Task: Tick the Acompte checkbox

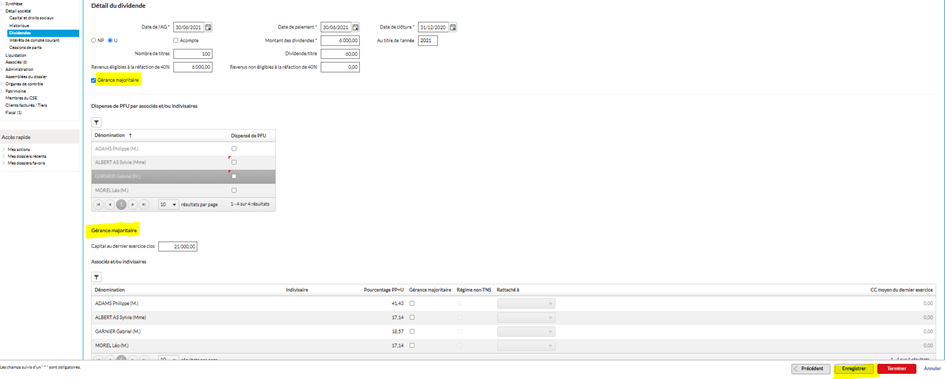Action: coord(175,40)
